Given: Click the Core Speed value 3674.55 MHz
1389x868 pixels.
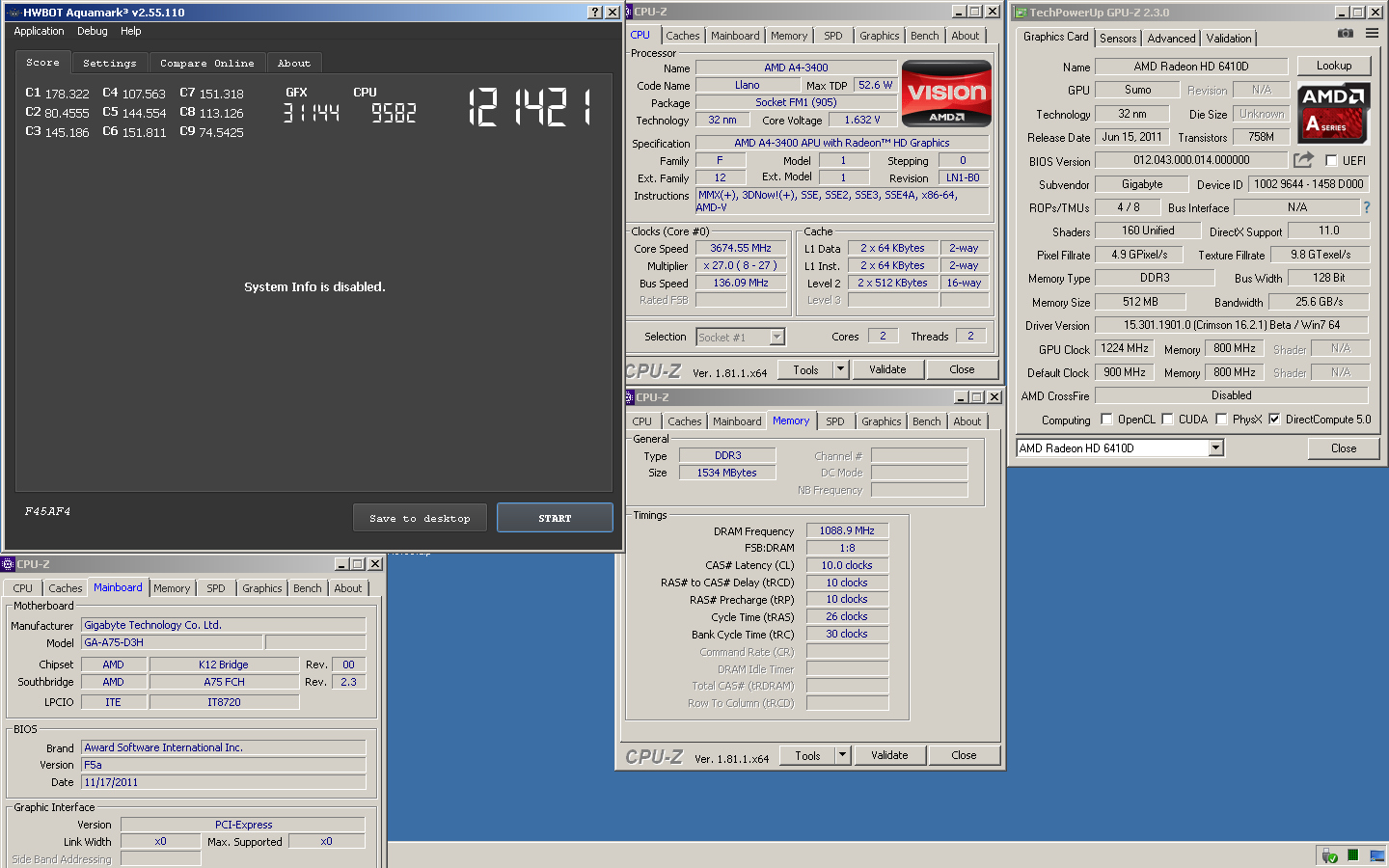Looking at the screenshot, I should pos(741,248).
